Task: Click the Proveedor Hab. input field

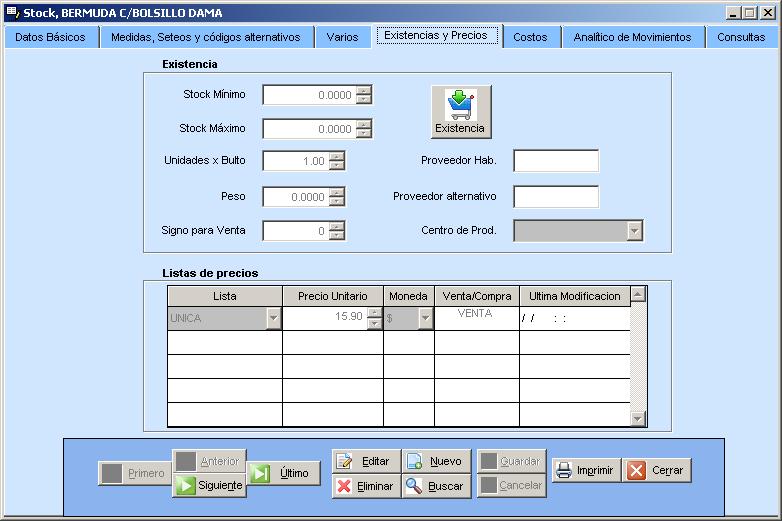Action: (556, 161)
